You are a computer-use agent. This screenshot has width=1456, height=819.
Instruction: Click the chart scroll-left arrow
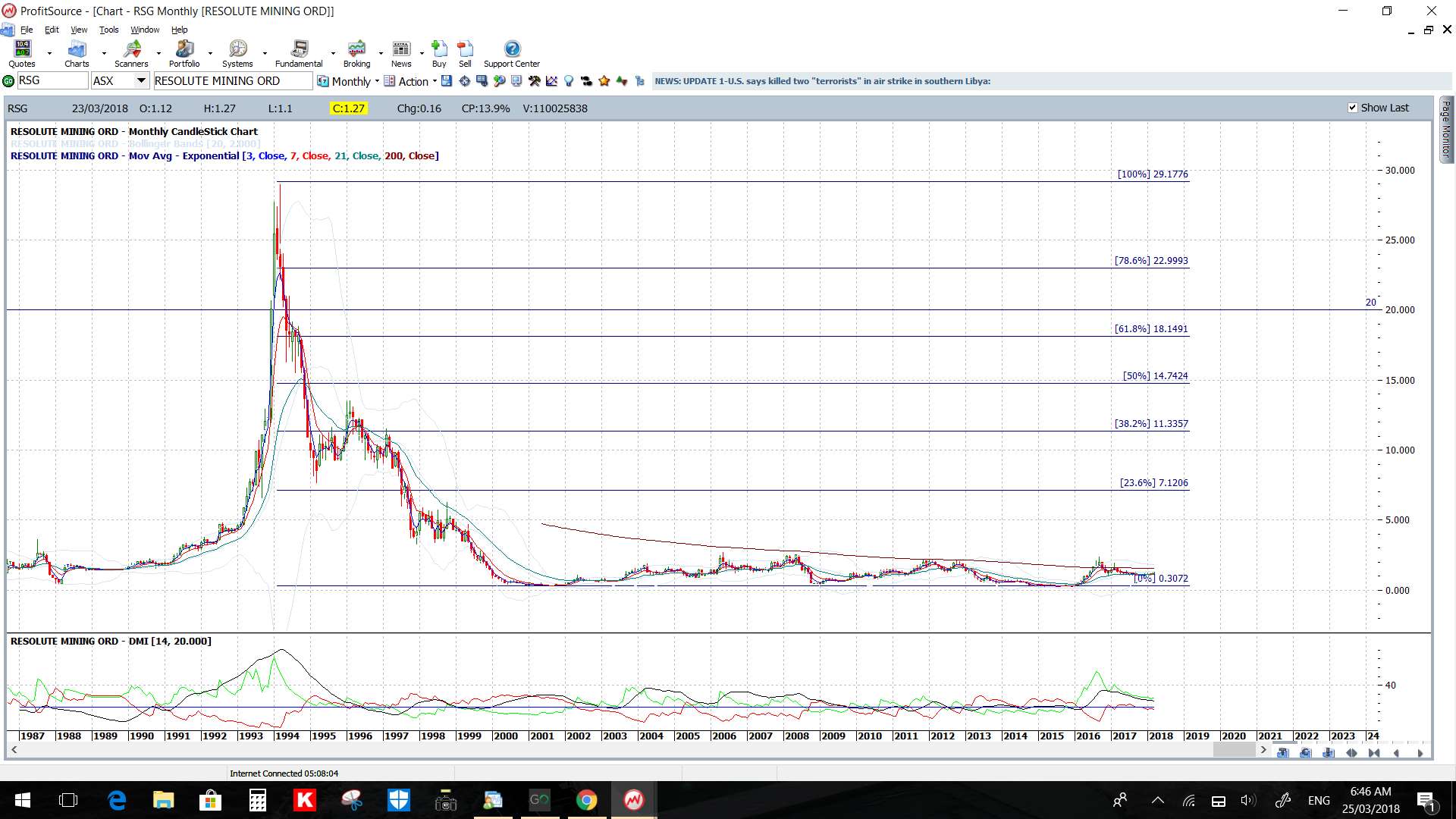(14, 750)
